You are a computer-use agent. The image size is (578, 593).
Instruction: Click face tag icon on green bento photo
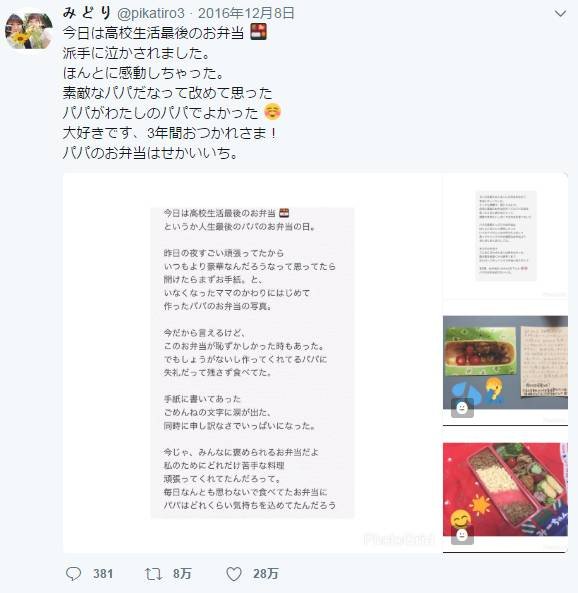pyautogui.click(x=462, y=408)
